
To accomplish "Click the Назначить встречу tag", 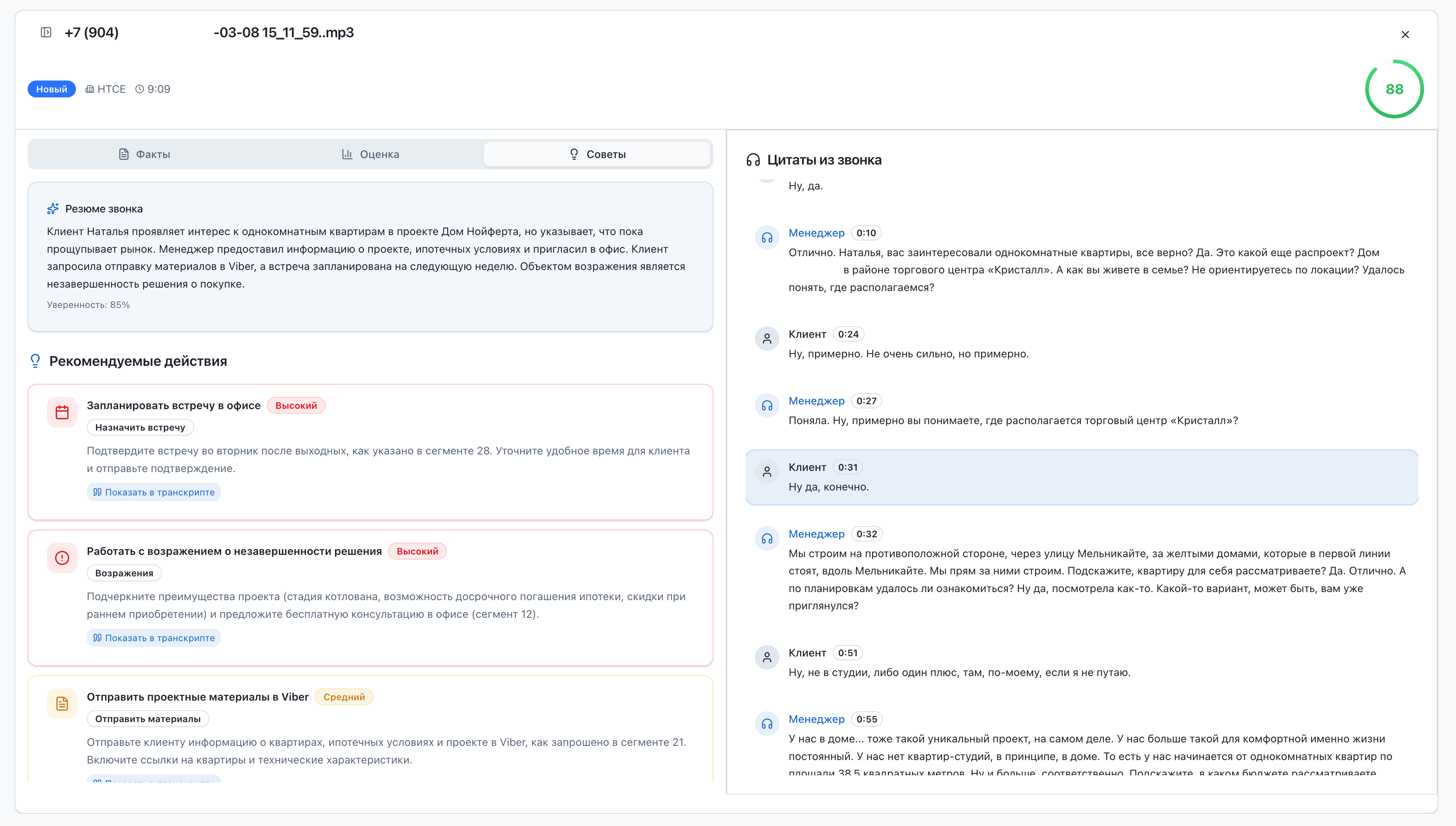I will (140, 427).
